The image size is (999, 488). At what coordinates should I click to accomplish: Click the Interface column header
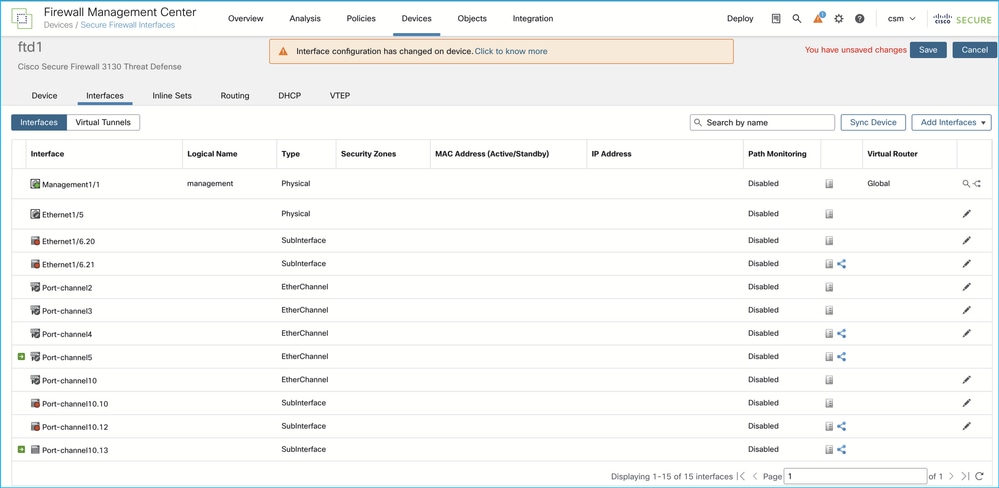47,154
